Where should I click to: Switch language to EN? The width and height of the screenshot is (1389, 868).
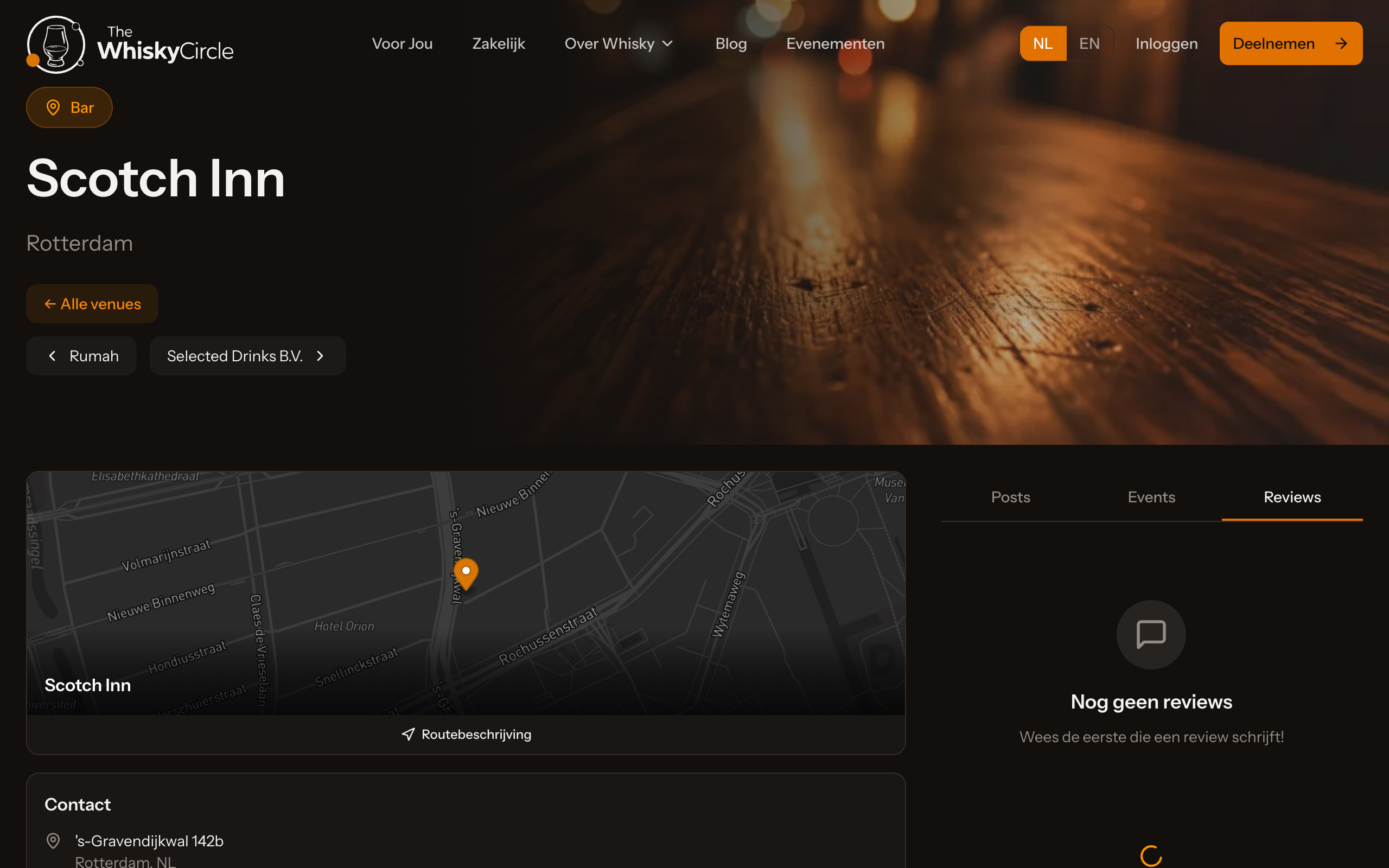1089,43
